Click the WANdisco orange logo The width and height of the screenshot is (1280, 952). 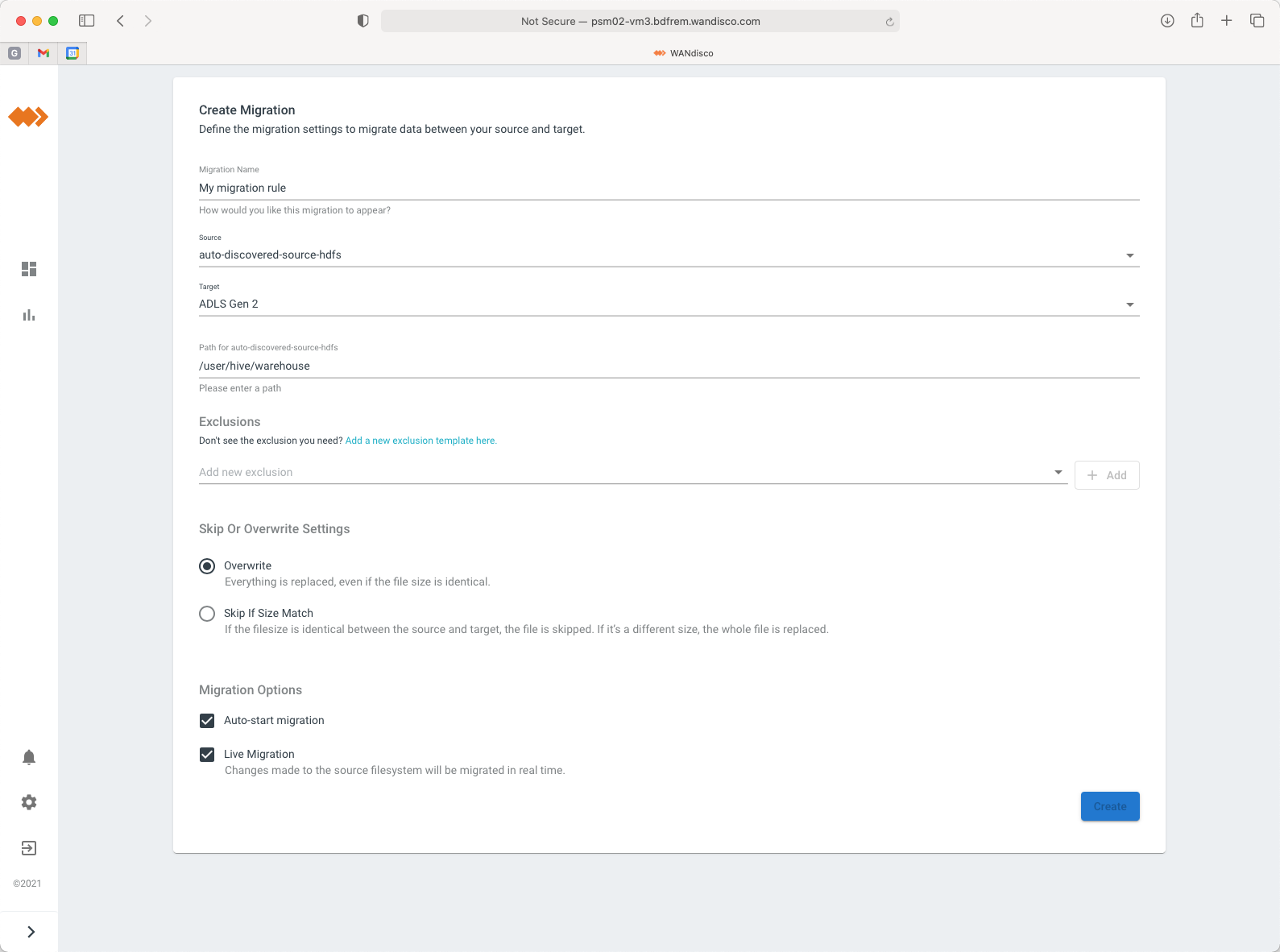click(28, 118)
